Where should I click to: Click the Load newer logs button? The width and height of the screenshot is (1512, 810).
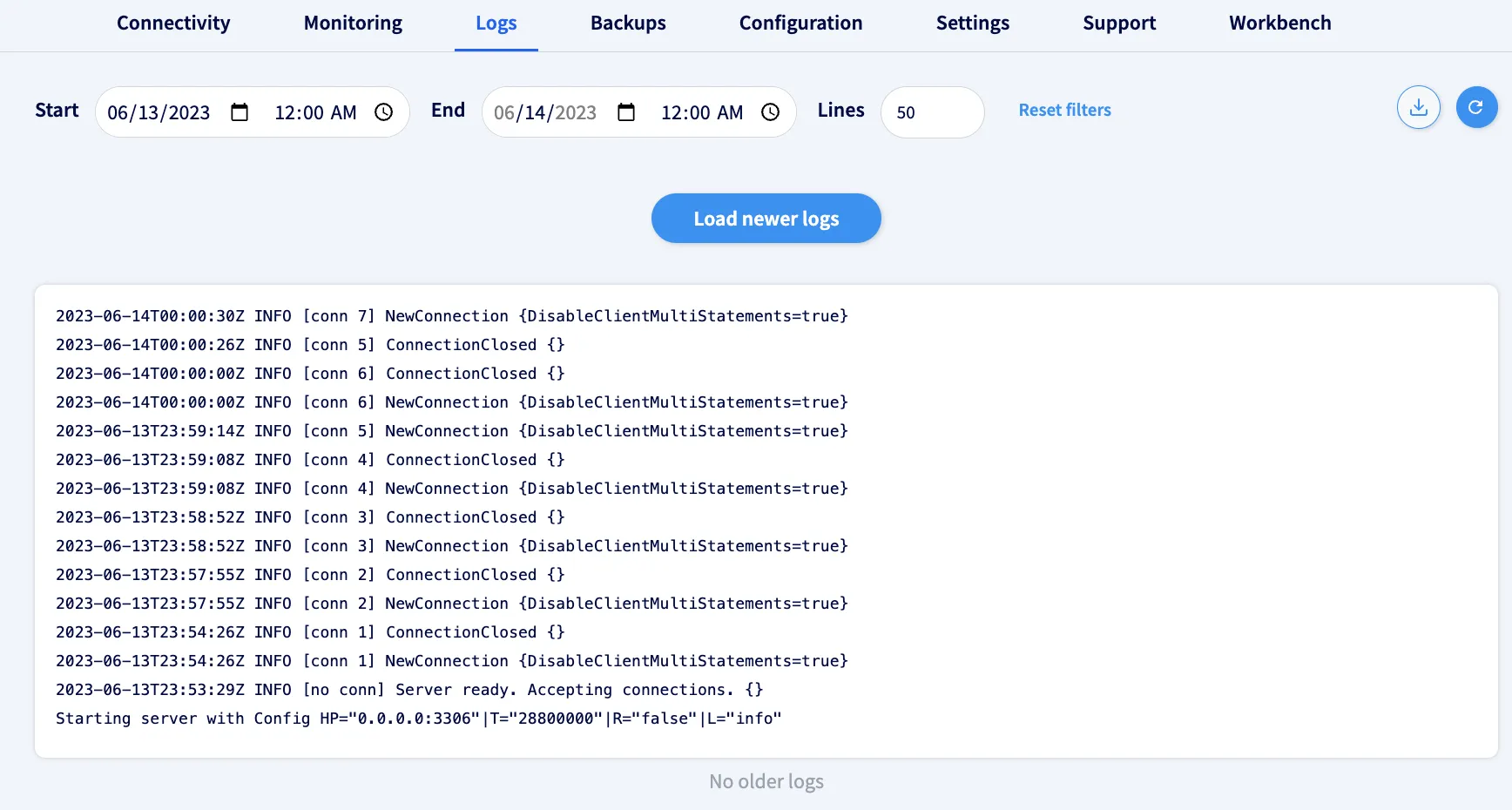[x=766, y=219]
